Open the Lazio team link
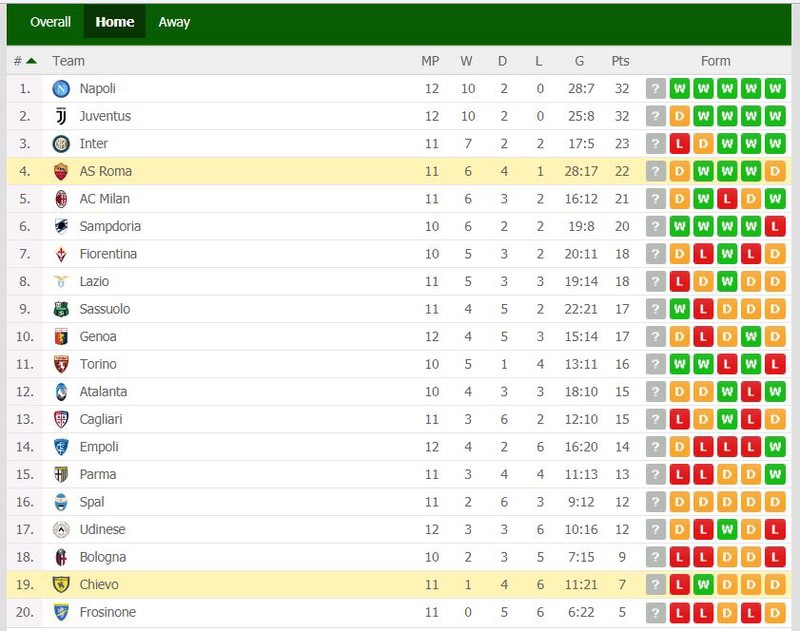This screenshot has width=800, height=631. point(94,282)
